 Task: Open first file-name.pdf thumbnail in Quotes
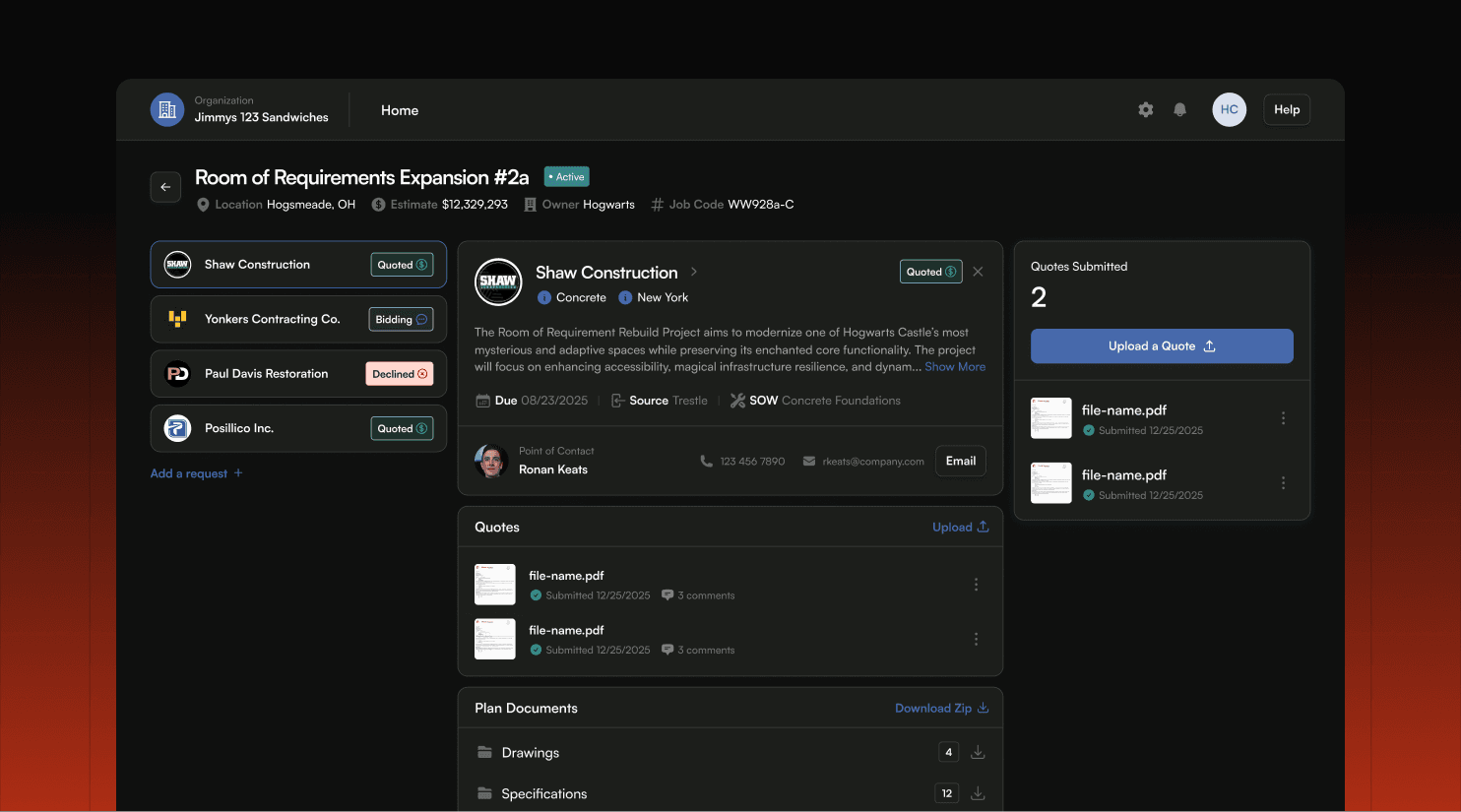pyautogui.click(x=495, y=585)
